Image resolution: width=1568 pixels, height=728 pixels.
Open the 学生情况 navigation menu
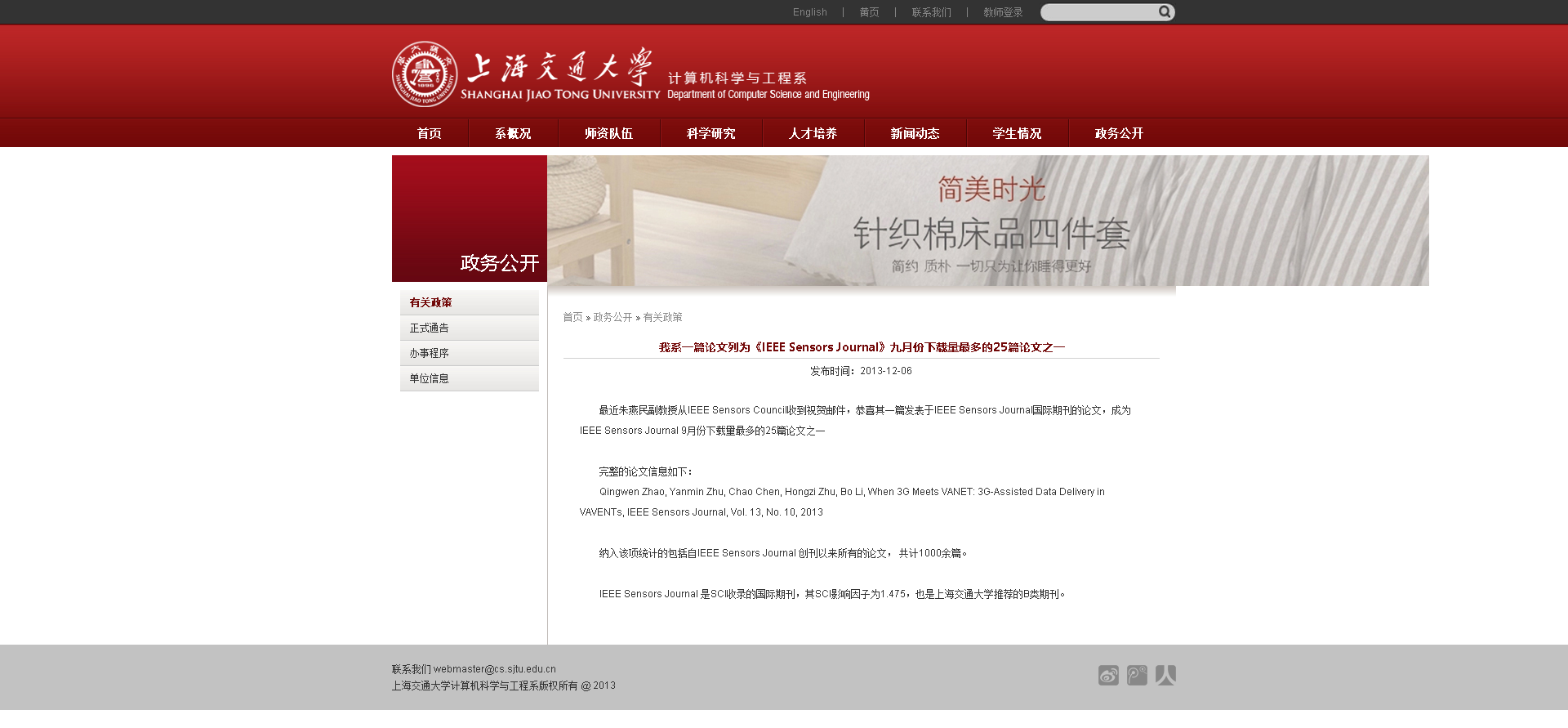click(x=1017, y=133)
